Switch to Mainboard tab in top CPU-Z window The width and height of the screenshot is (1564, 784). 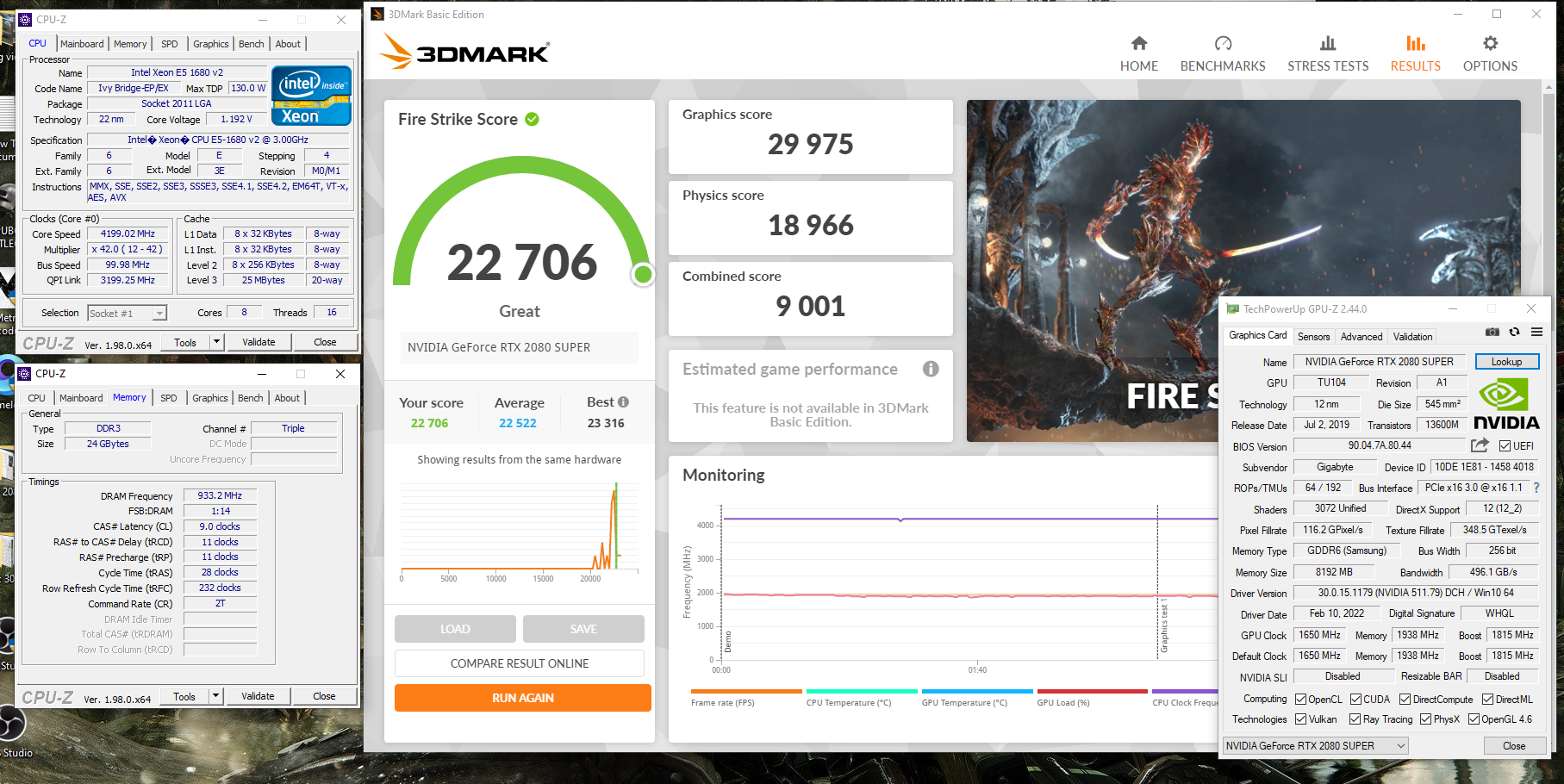(82, 44)
